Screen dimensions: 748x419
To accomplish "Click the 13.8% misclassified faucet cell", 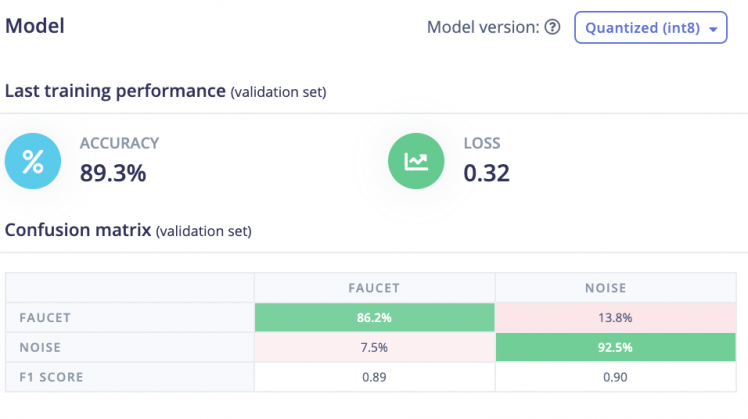I will [620, 317].
